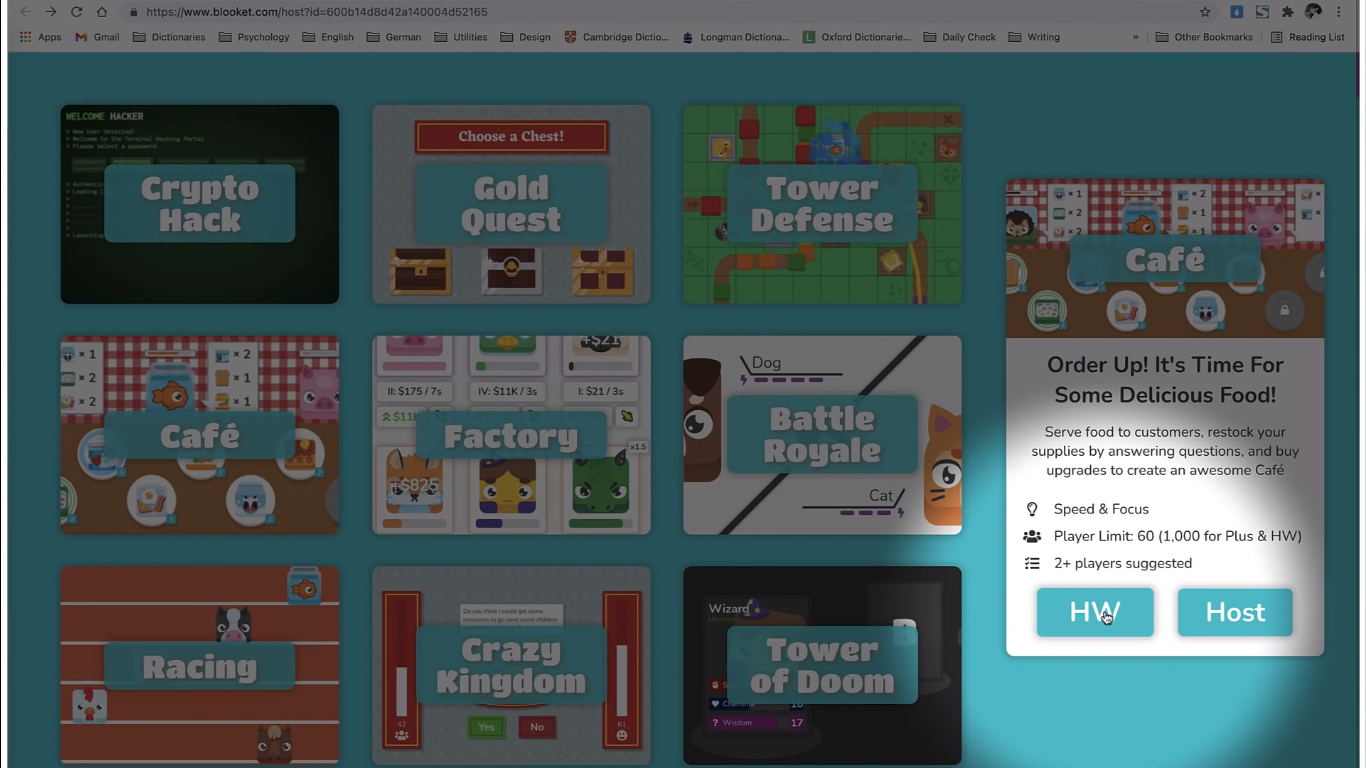
Task: Click the Choose a Chest! banner
Action: pyautogui.click(x=511, y=136)
